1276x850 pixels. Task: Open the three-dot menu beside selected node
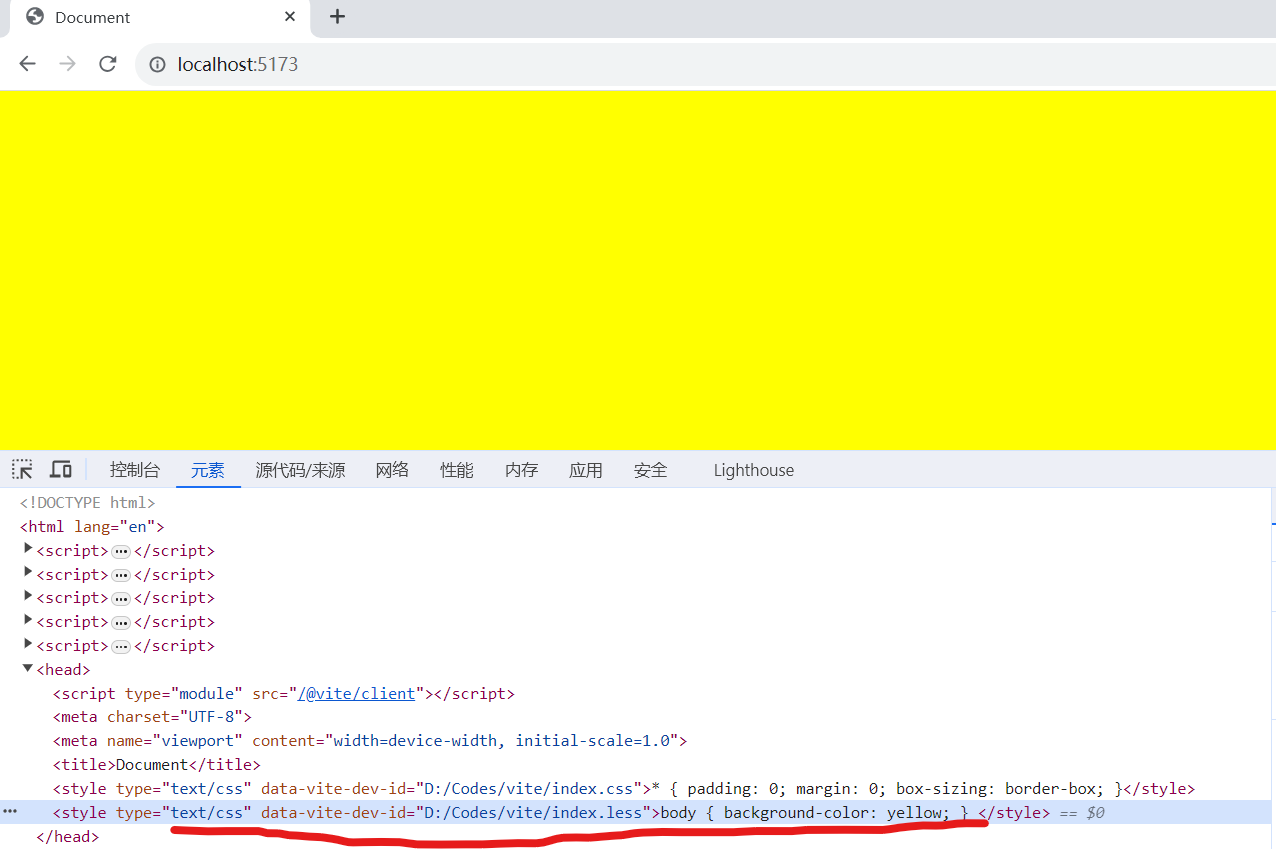pyautogui.click(x=11, y=812)
